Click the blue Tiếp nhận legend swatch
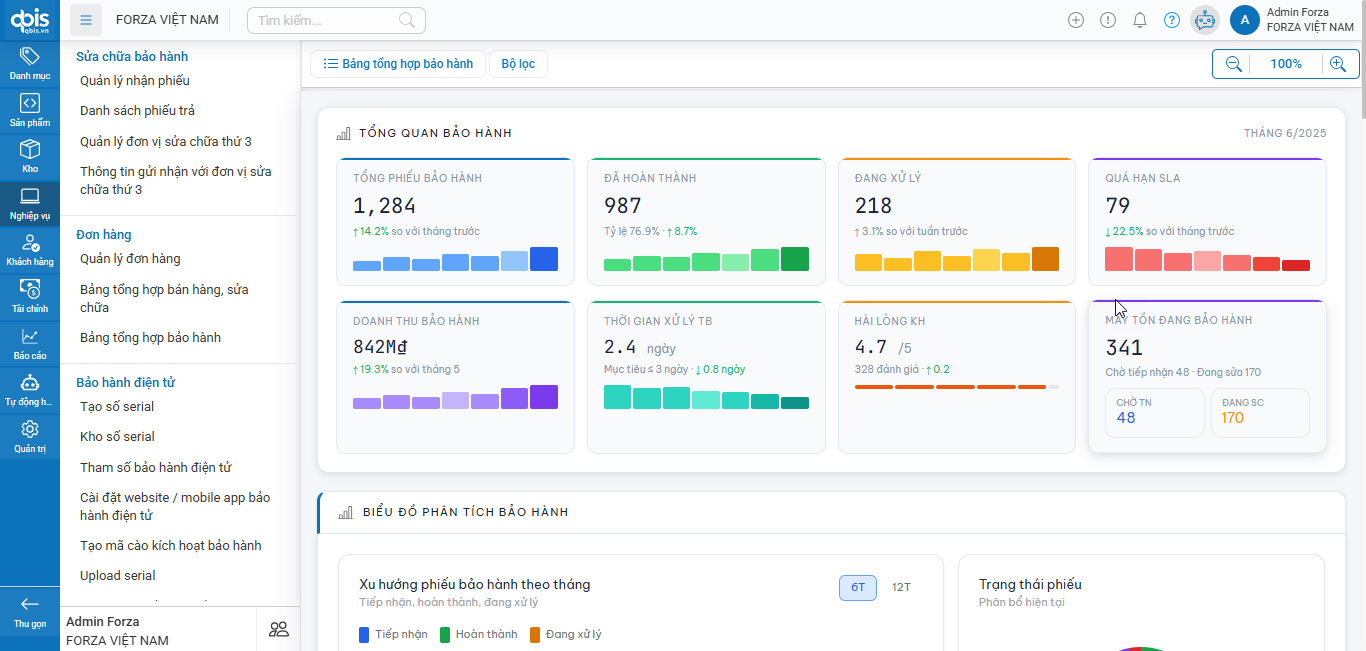This screenshot has height=651, width=1366. [x=361, y=633]
